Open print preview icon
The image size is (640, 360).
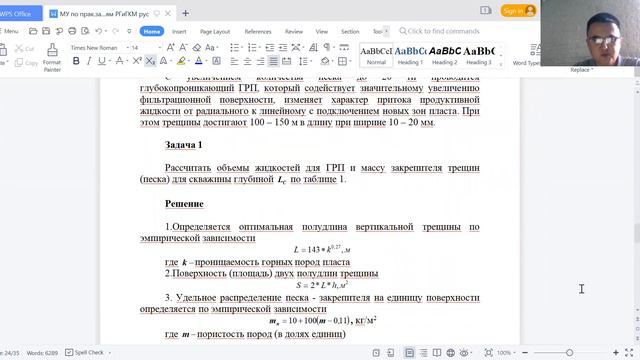(85, 31)
